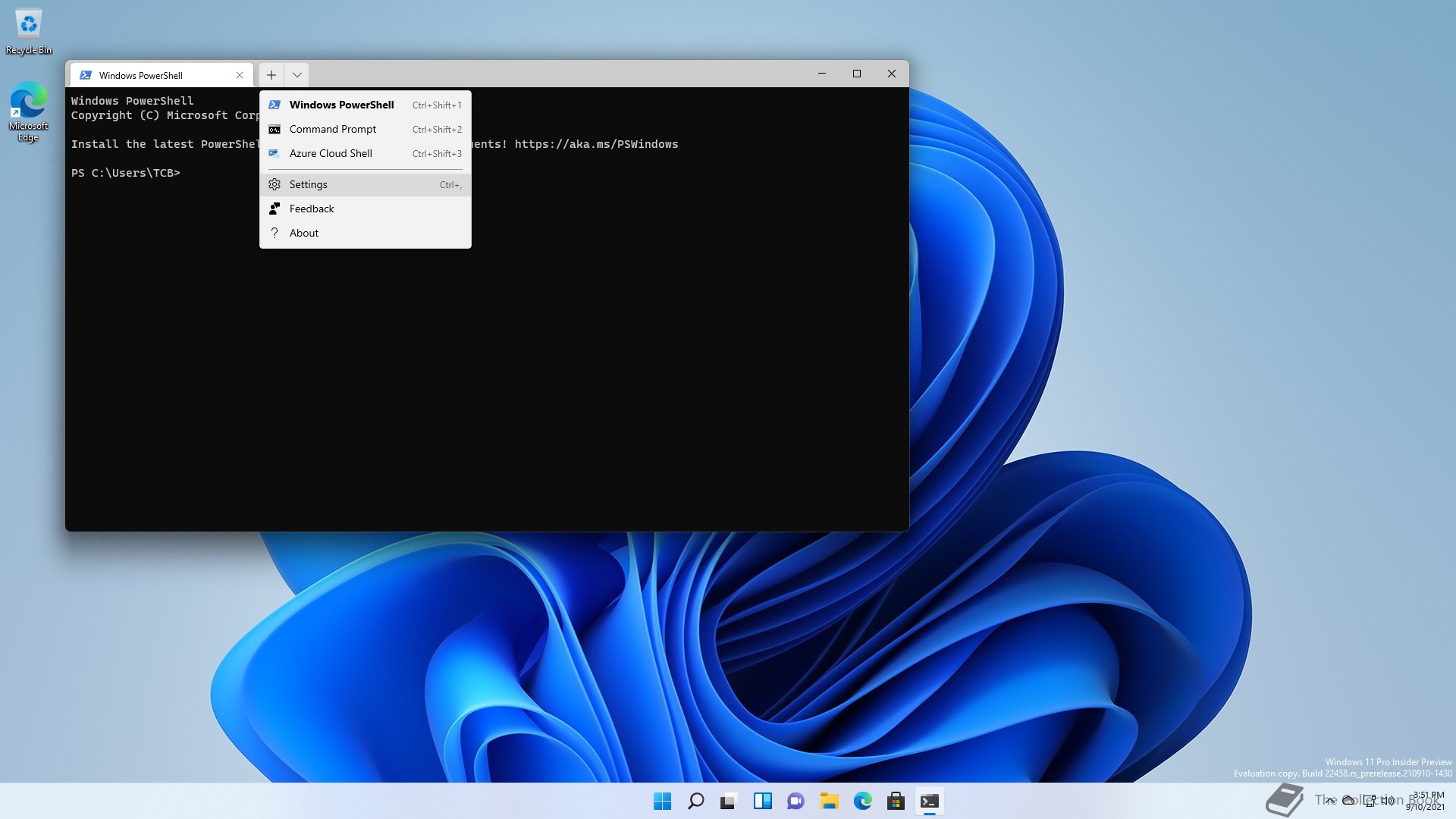
Task: Open Teams Chat from taskbar
Action: click(795, 801)
